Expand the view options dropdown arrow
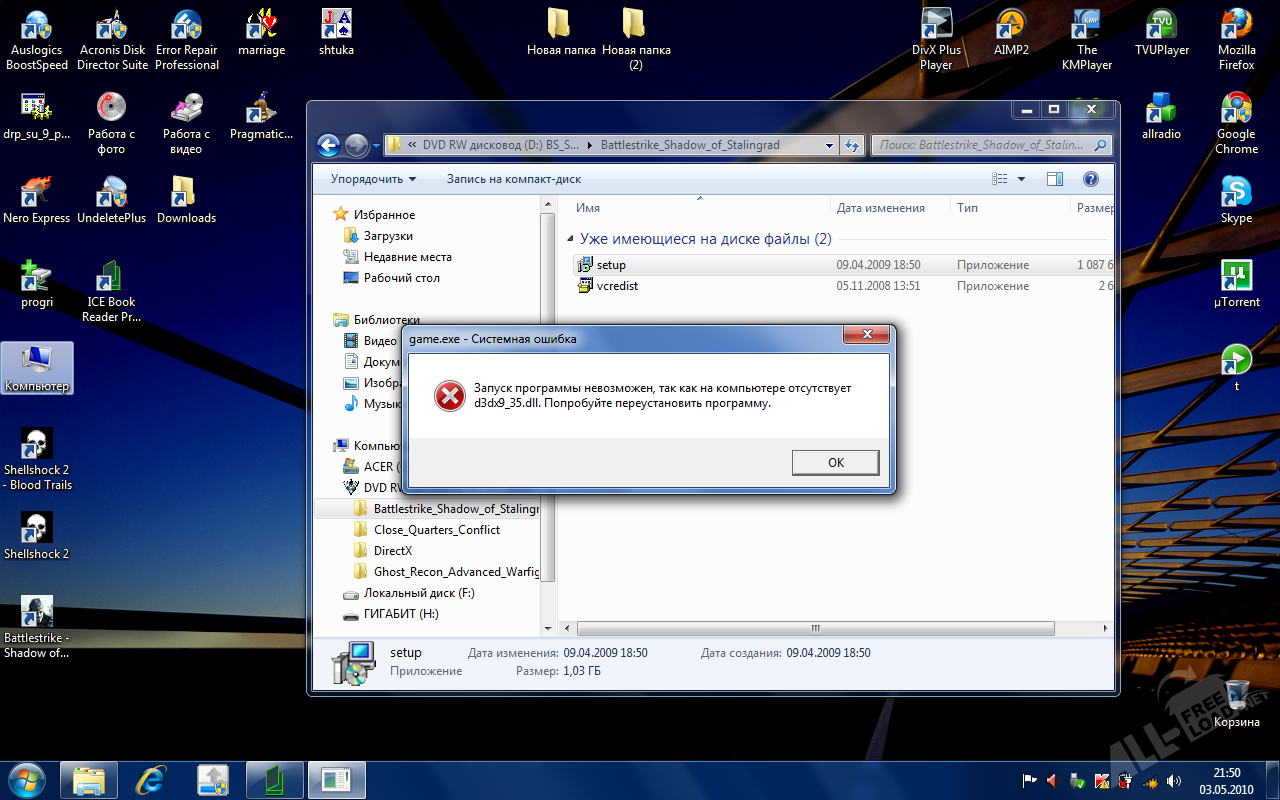This screenshot has width=1280, height=800. point(1021,179)
